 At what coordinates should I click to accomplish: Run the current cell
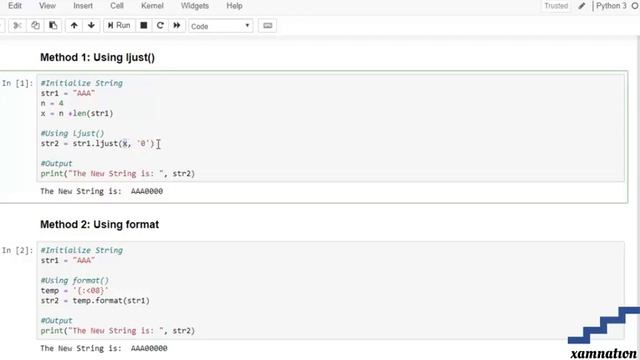119,26
